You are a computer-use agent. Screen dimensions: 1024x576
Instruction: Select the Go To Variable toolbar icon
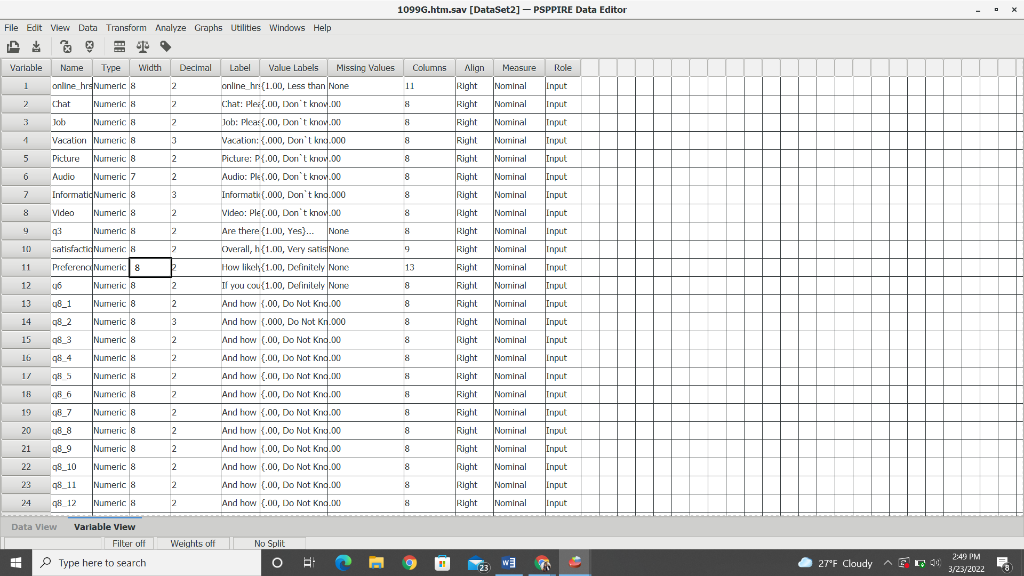[90, 45]
